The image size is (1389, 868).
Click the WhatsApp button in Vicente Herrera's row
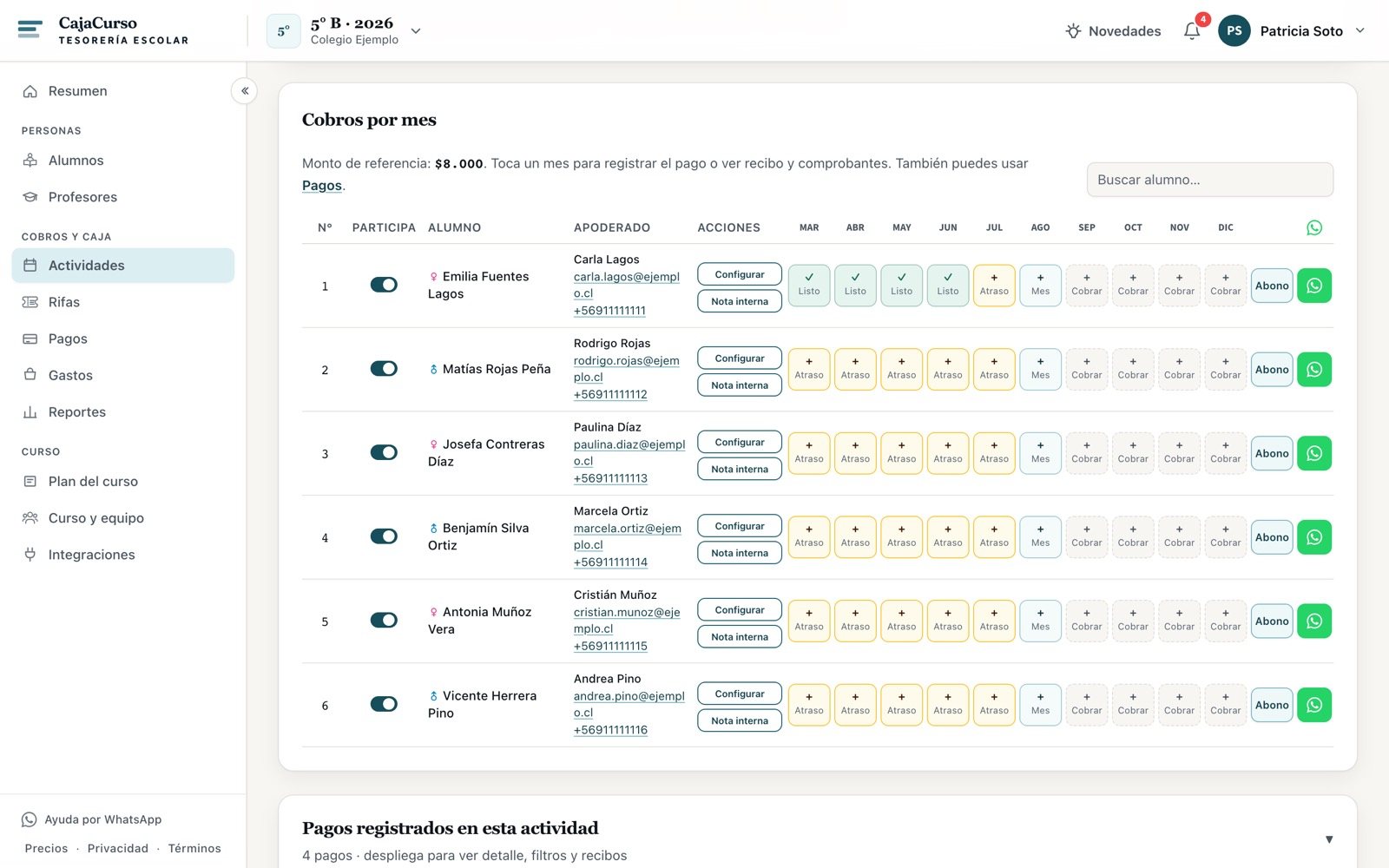click(x=1314, y=705)
